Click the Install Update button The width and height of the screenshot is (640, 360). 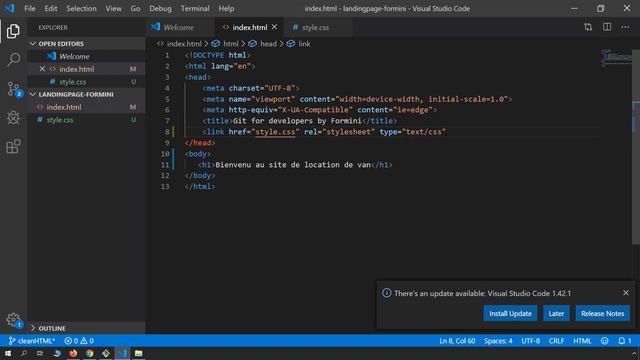click(510, 313)
